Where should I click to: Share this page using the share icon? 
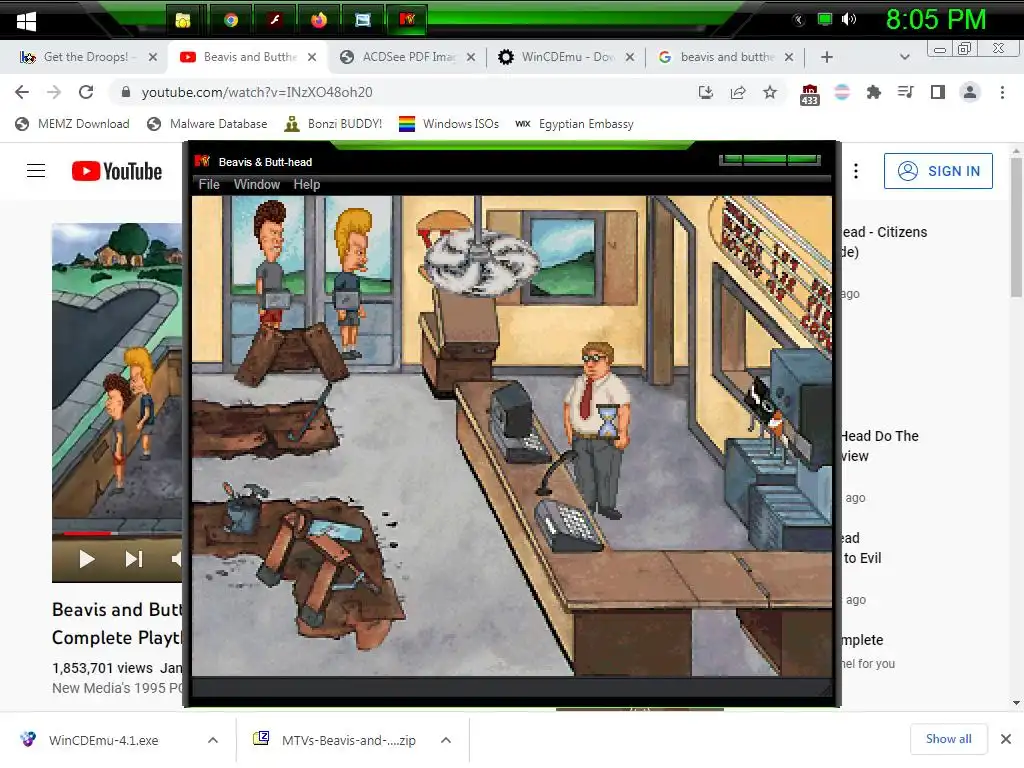coord(738,92)
